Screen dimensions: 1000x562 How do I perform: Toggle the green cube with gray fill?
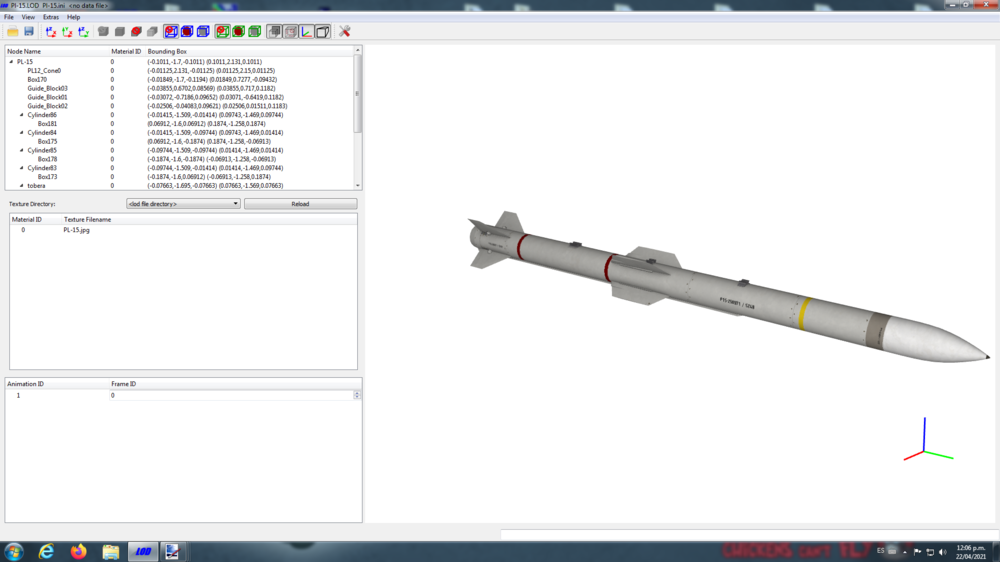pos(254,31)
